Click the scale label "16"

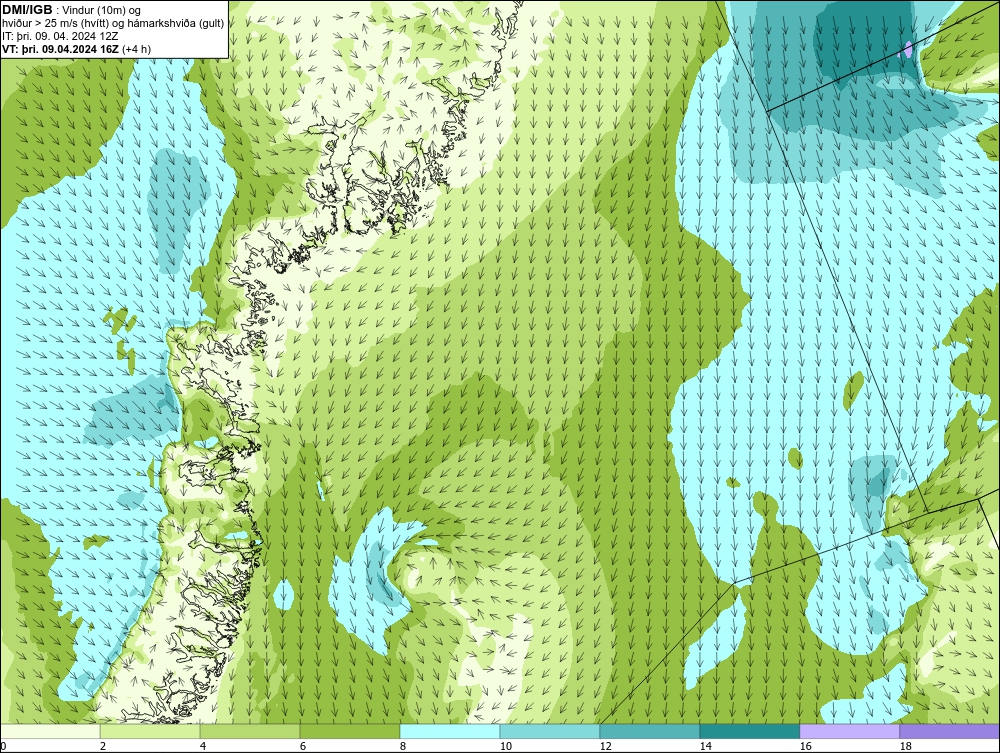coord(805,746)
